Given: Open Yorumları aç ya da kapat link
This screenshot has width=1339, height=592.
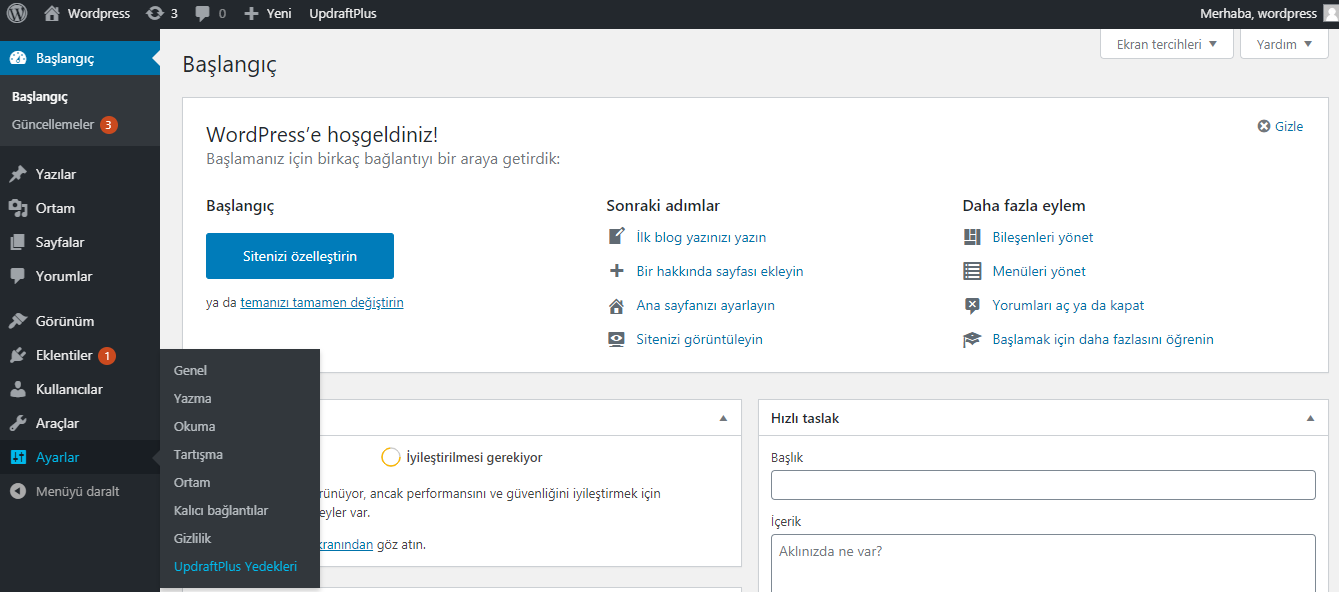Looking at the screenshot, I should 1068,305.
